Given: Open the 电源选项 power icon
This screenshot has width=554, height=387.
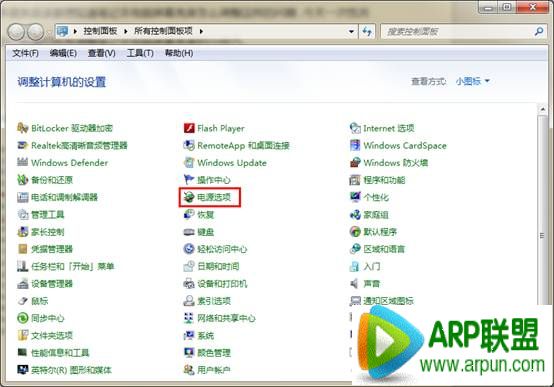Looking at the screenshot, I should (189, 197).
